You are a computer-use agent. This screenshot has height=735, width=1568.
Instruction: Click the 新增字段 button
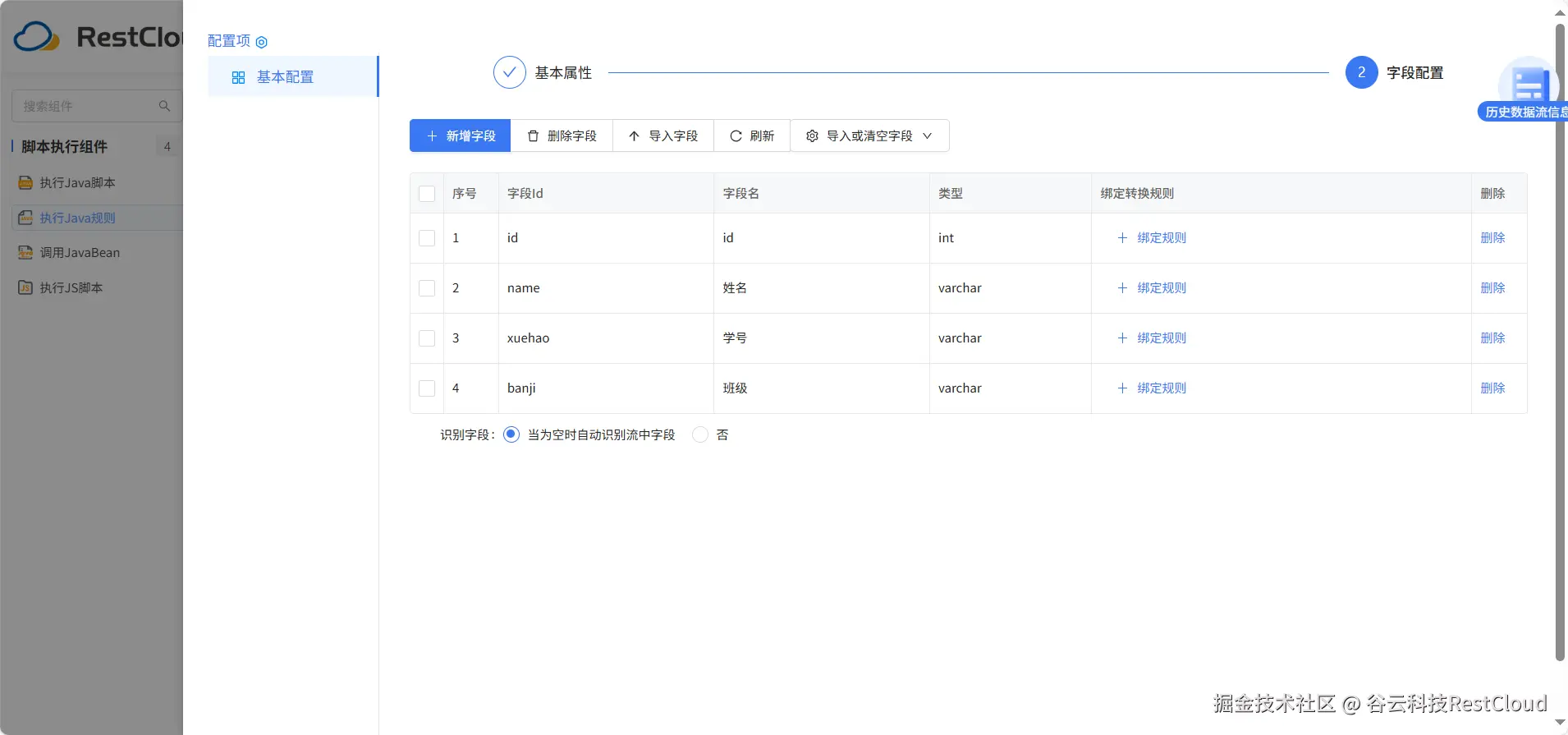(460, 136)
